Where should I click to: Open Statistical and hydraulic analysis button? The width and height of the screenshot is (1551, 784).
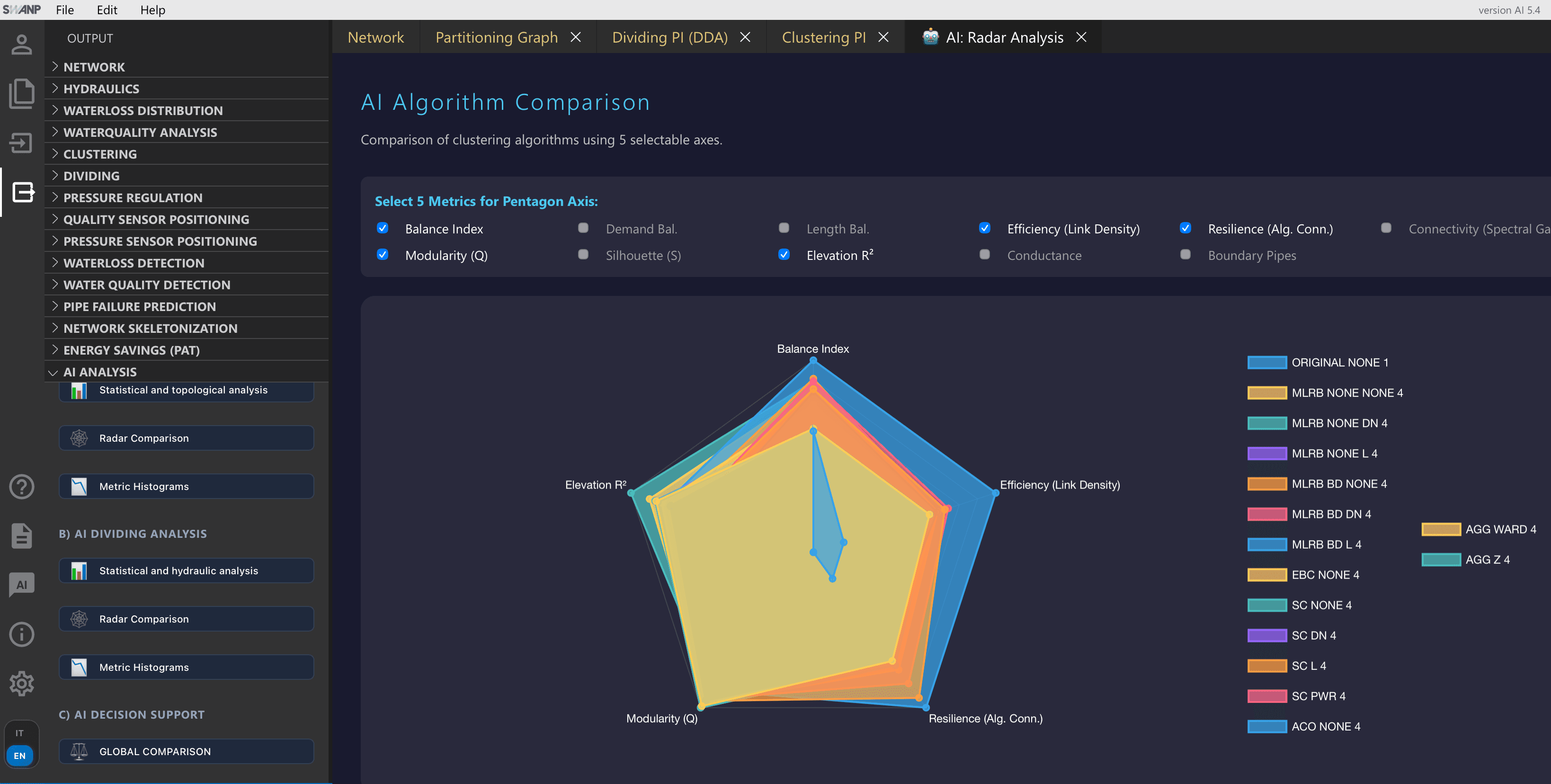point(186,570)
